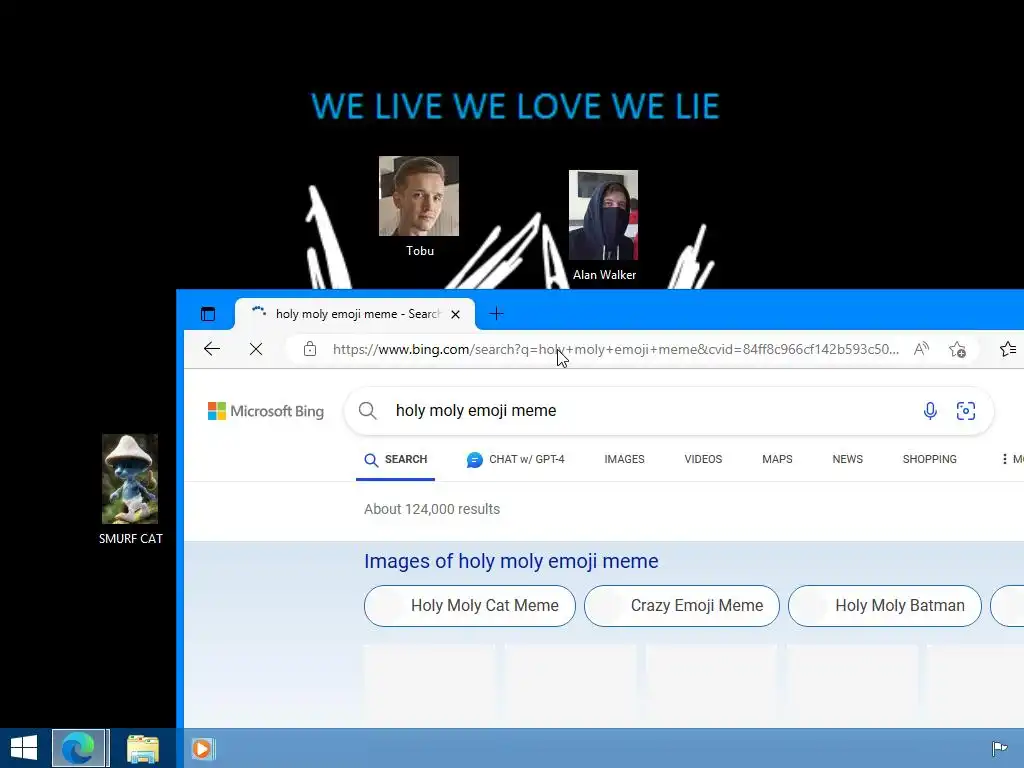Click the magnifier icon in search box
Screen dimensions: 1024x768
[x=368, y=411]
